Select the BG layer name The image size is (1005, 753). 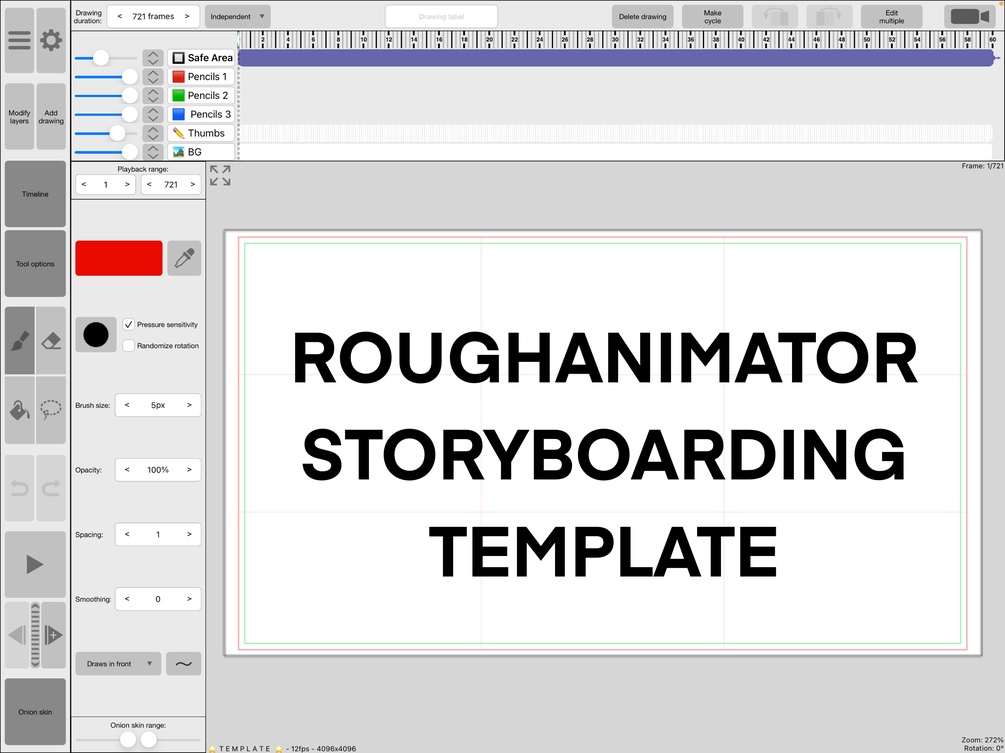click(x=195, y=152)
